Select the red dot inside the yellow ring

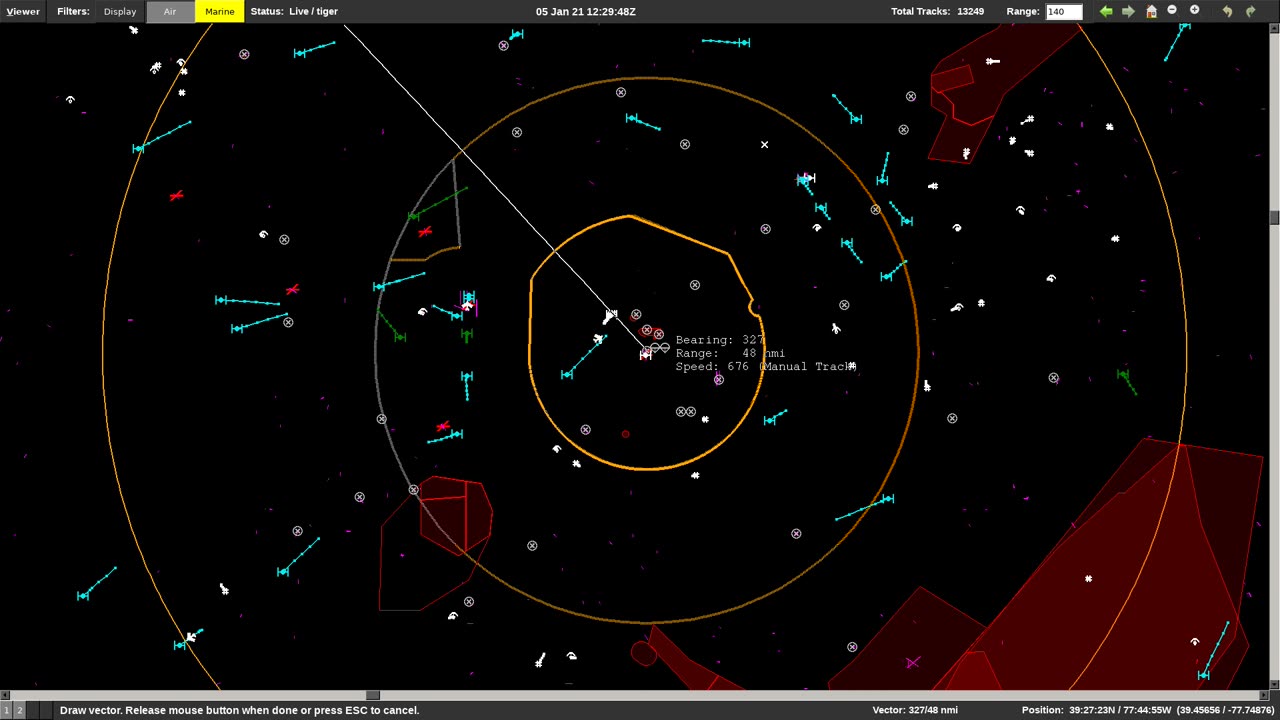pyautogui.click(x=625, y=434)
